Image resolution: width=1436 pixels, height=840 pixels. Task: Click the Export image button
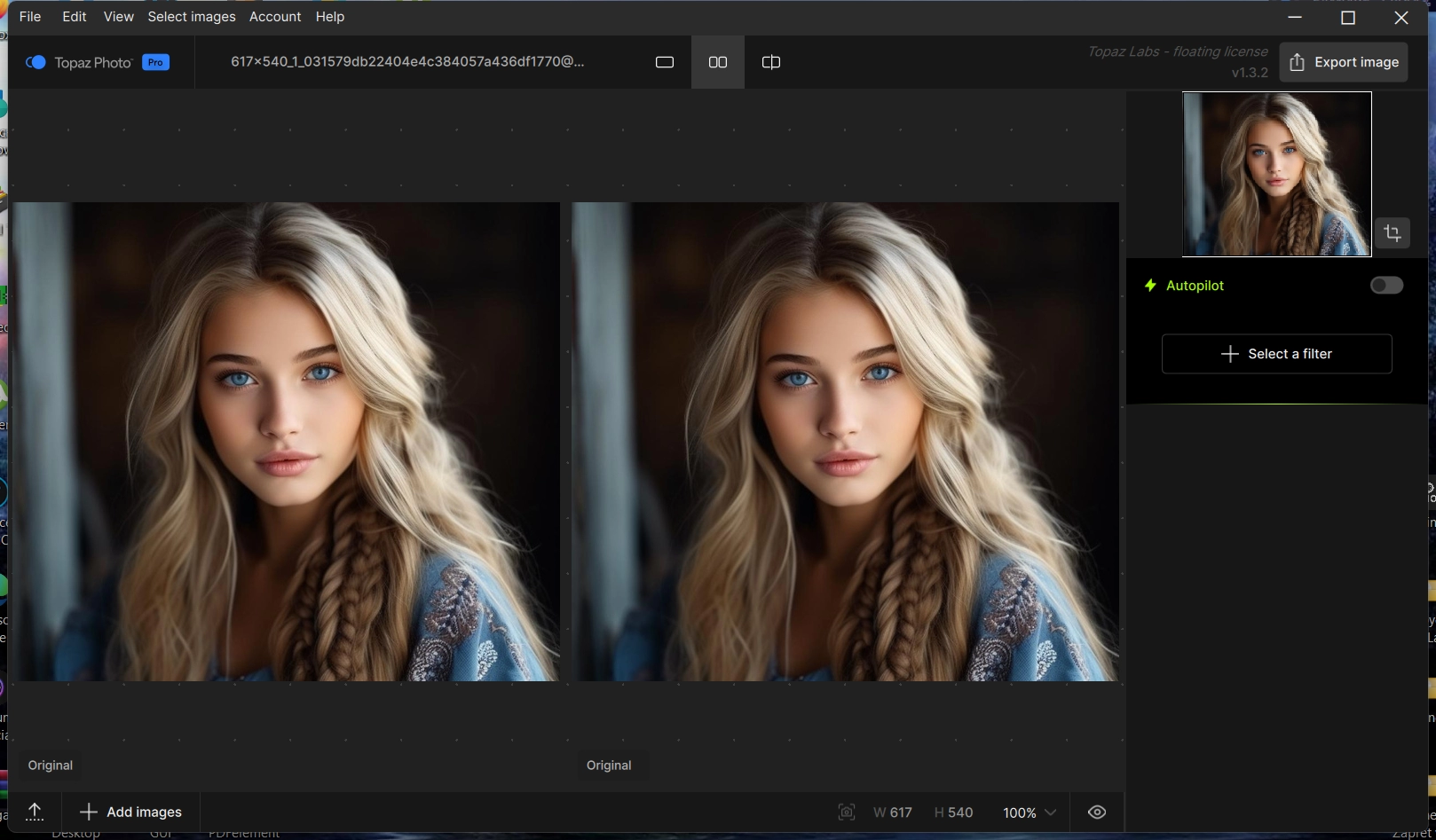(x=1343, y=62)
